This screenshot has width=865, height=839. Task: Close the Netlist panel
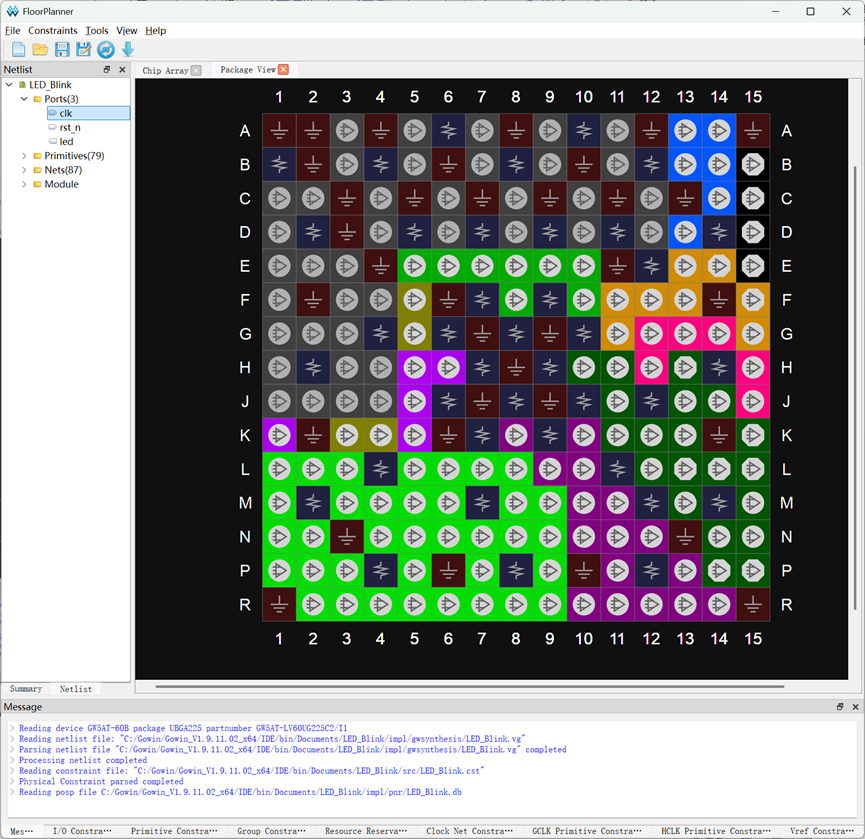coord(122,70)
